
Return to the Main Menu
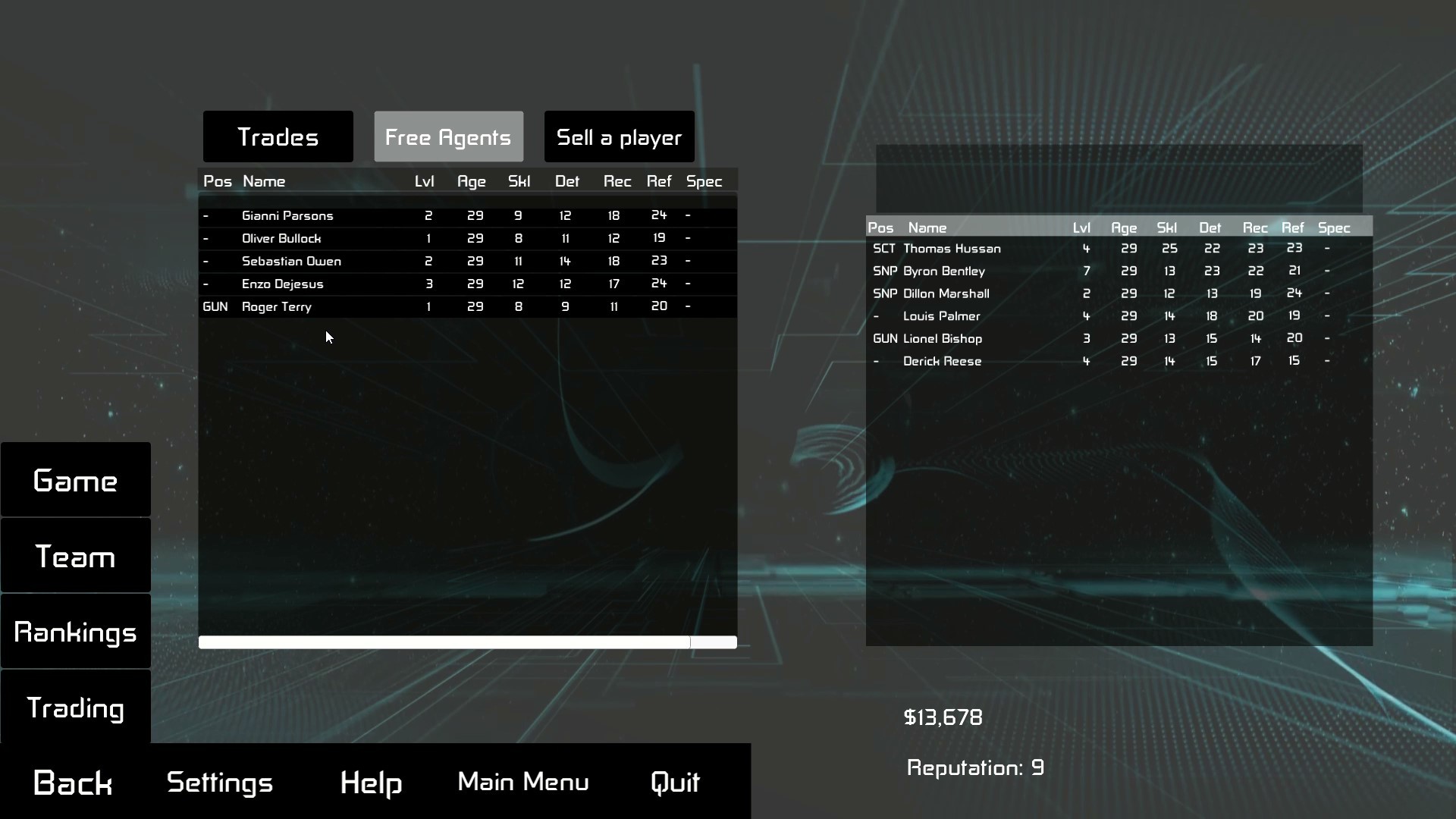pyautogui.click(x=522, y=783)
